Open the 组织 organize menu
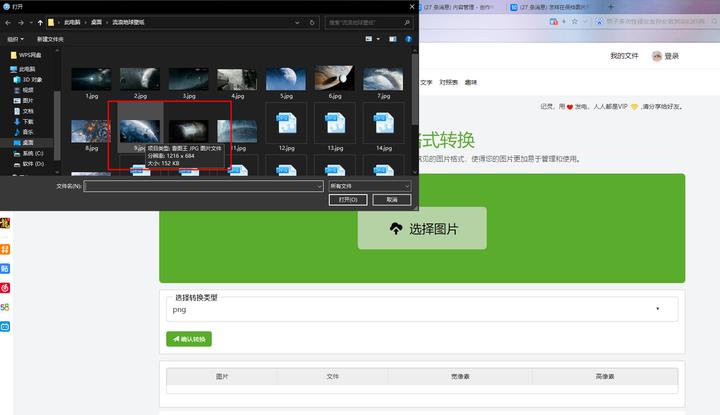 pyautogui.click(x=15, y=39)
